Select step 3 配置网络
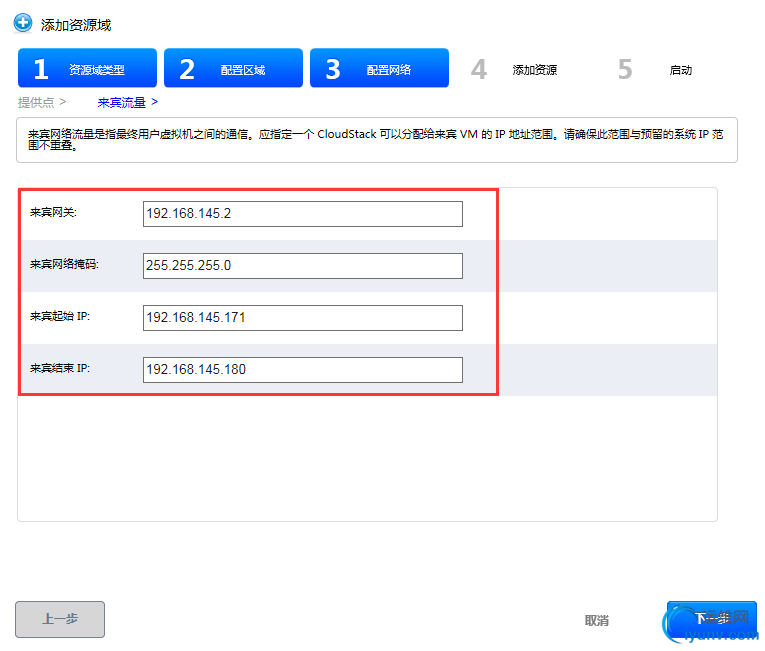The width and height of the screenshot is (765, 651). pos(380,68)
